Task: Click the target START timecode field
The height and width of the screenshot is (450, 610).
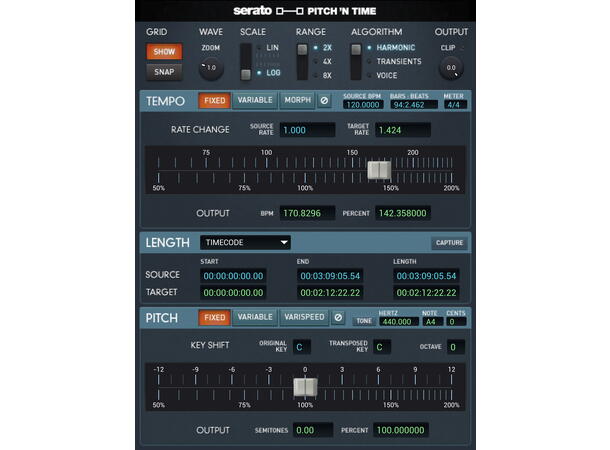Action: coord(233,292)
